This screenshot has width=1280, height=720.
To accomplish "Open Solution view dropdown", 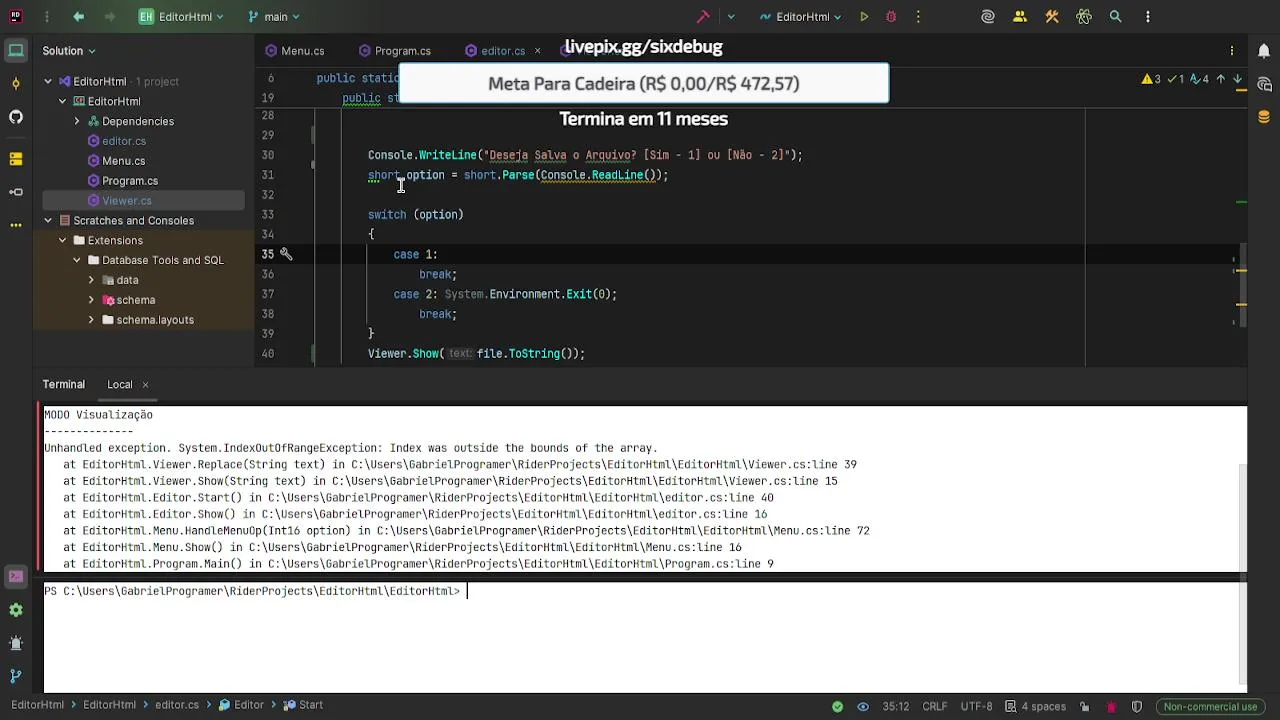I will (68, 51).
